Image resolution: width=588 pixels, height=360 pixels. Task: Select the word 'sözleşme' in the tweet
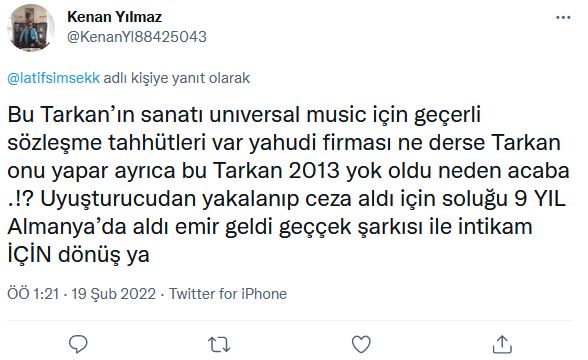point(55,142)
